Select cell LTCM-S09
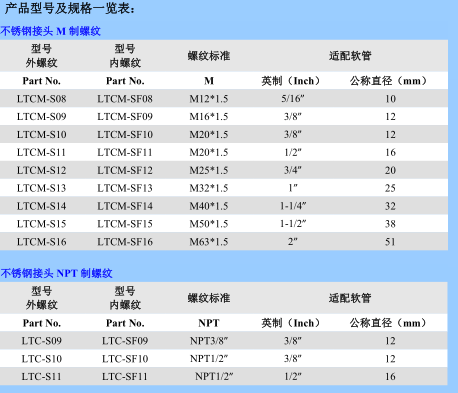Screen dimensions: 458x393 click(x=42, y=117)
